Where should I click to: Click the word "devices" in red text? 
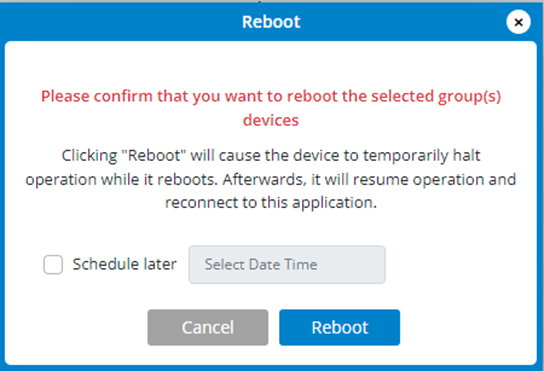(x=271, y=120)
